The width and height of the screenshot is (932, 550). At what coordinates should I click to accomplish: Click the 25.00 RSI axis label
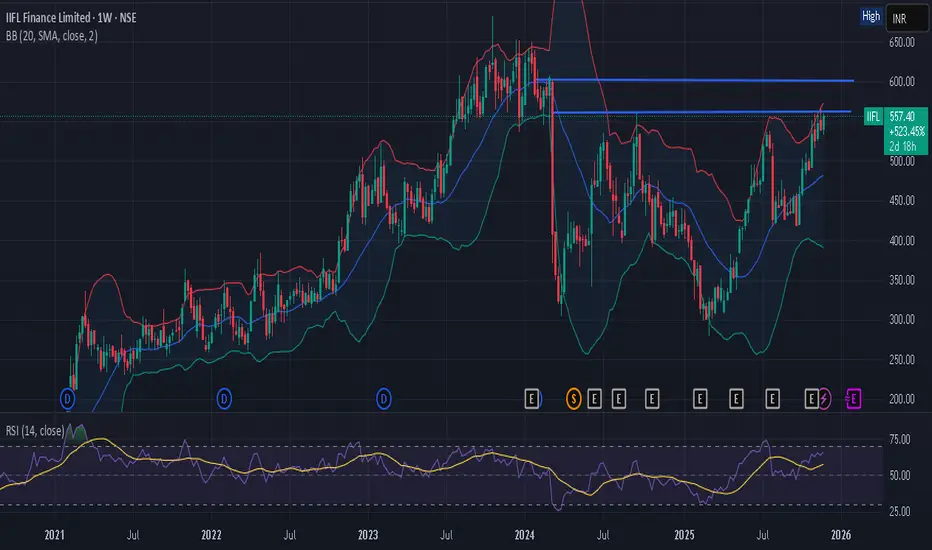click(x=899, y=511)
